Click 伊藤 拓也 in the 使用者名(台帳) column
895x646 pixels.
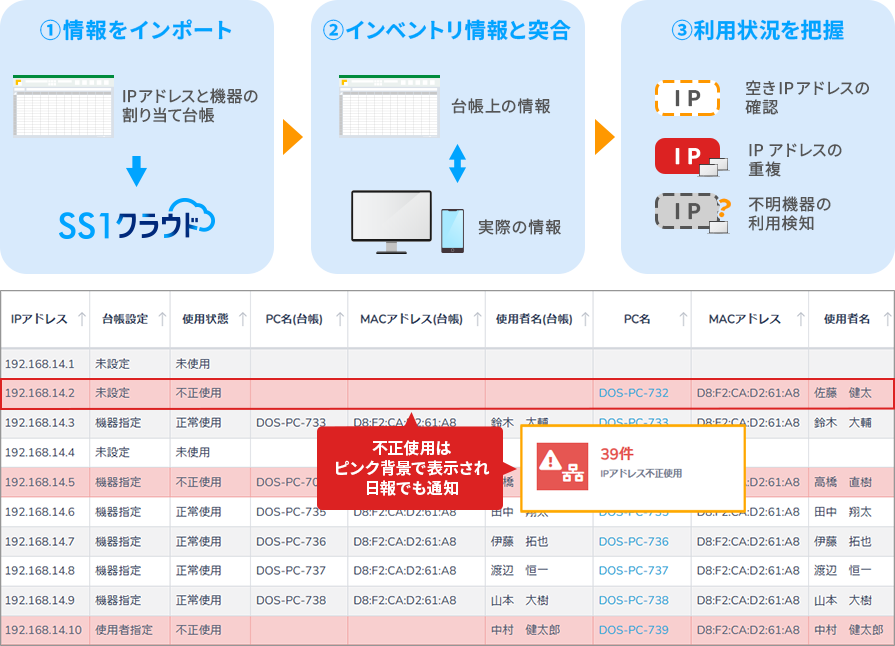tap(519, 542)
